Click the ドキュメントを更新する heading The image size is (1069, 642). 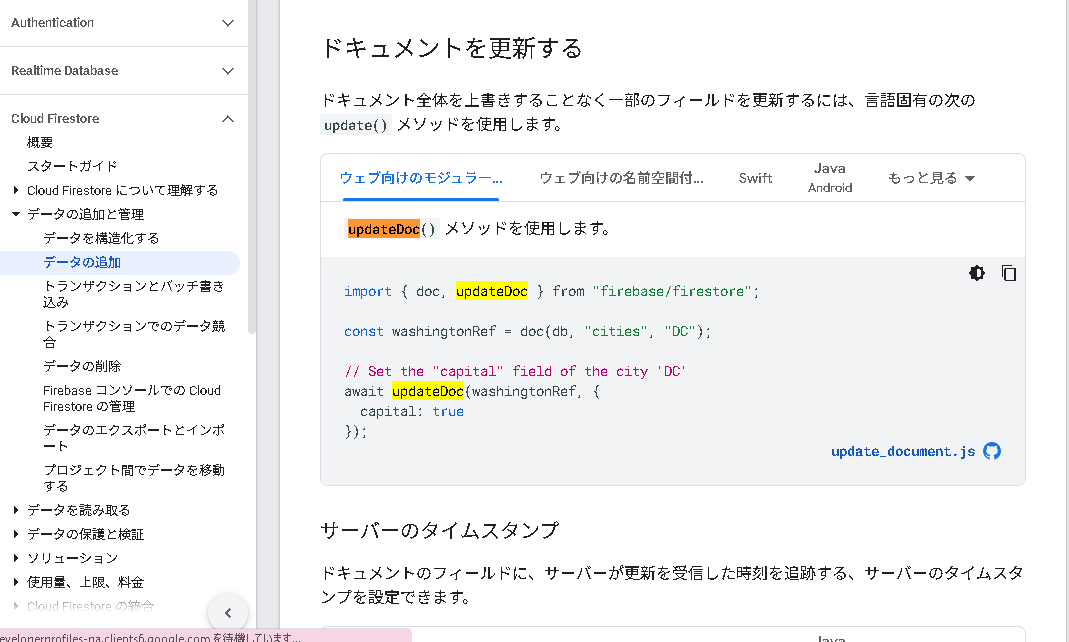coord(451,48)
